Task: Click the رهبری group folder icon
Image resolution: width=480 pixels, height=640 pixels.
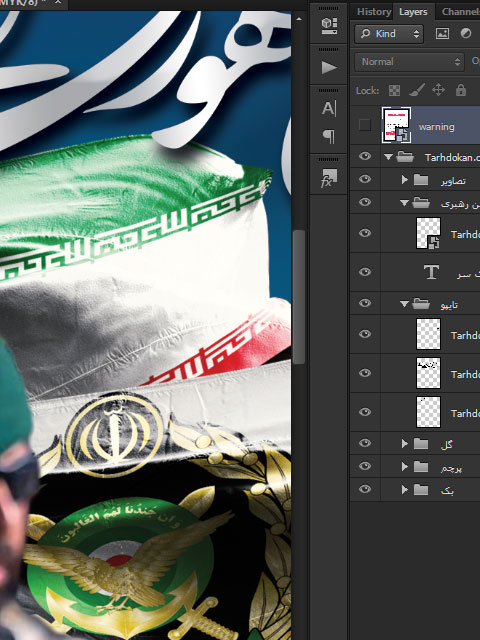Action: (421, 202)
